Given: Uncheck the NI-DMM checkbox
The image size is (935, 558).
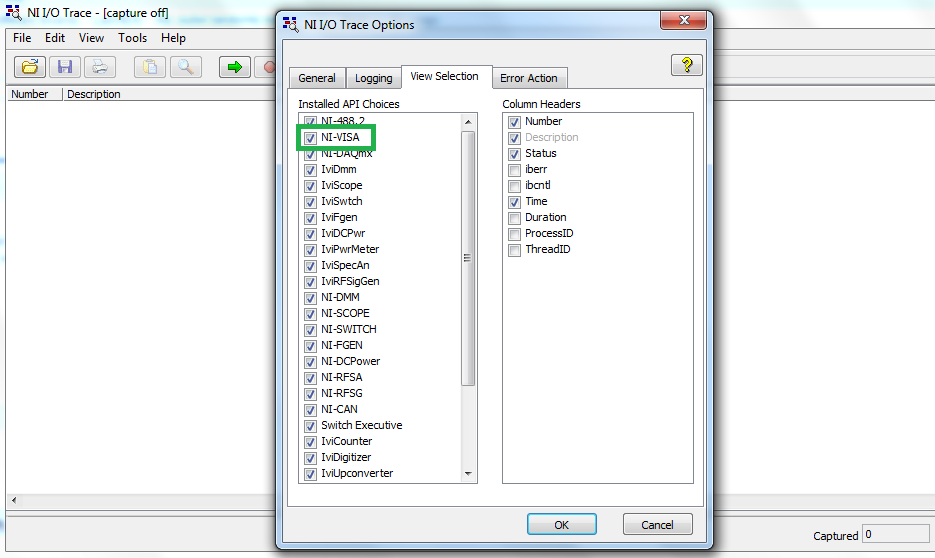Looking at the screenshot, I should [x=310, y=298].
